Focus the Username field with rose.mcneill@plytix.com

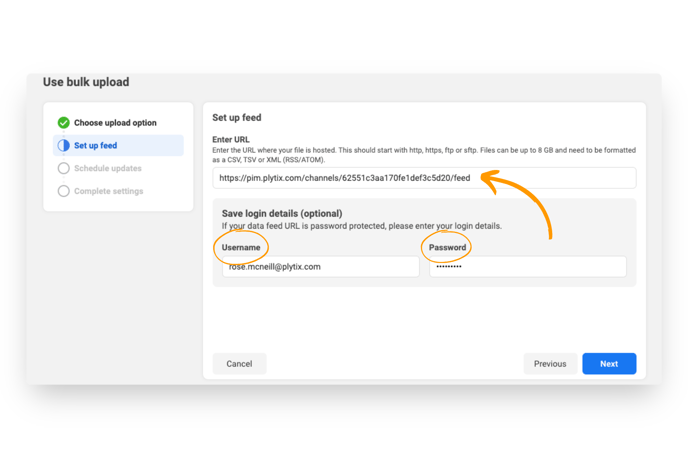(x=321, y=267)
